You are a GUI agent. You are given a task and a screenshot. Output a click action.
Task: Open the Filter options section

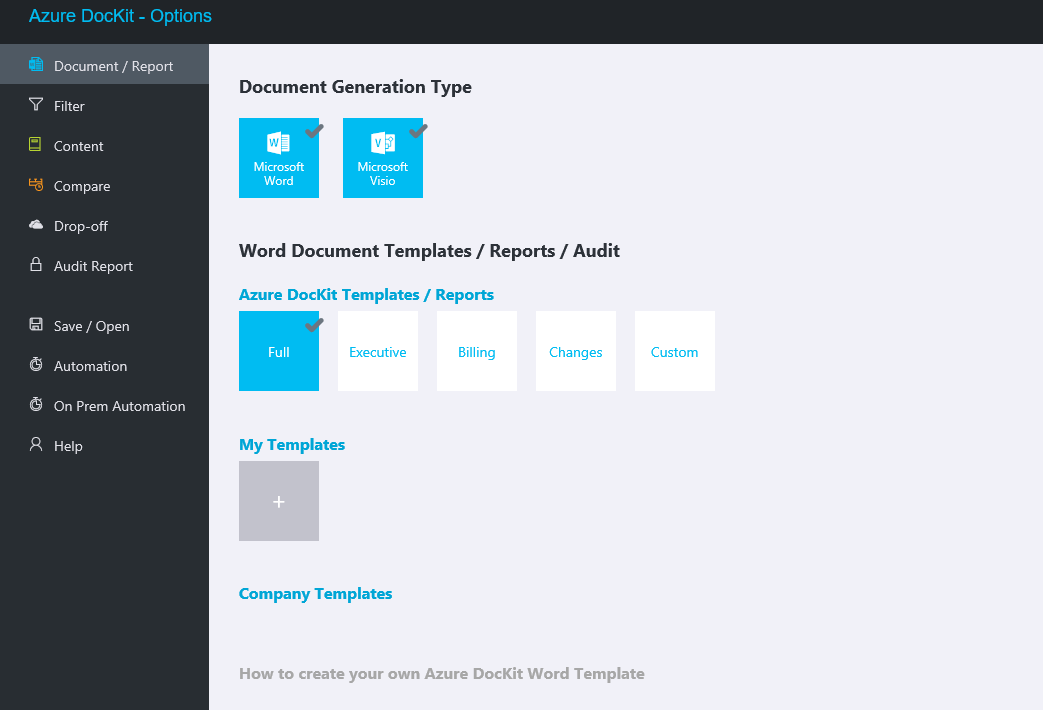104,106
